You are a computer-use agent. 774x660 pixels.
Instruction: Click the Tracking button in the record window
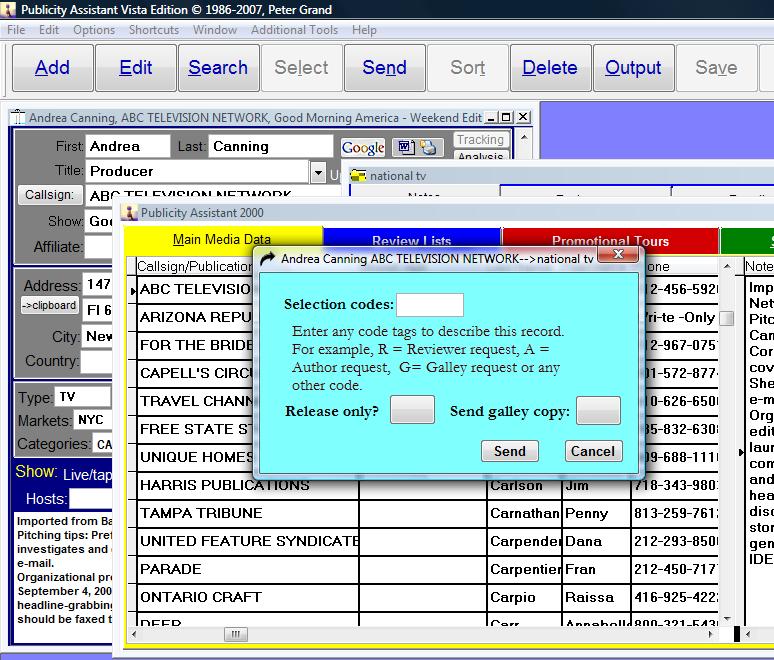pyautogui.click(x=480, y=140)
